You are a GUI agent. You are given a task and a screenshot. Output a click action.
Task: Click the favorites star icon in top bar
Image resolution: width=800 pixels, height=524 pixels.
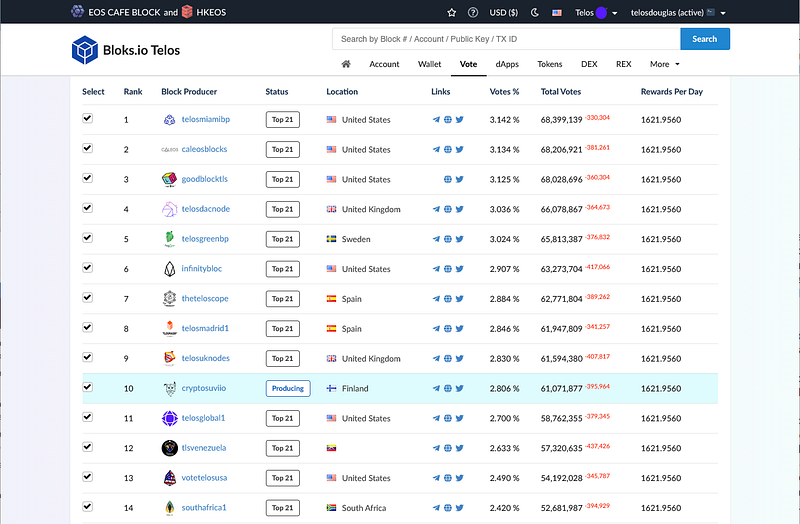[452, 13]
